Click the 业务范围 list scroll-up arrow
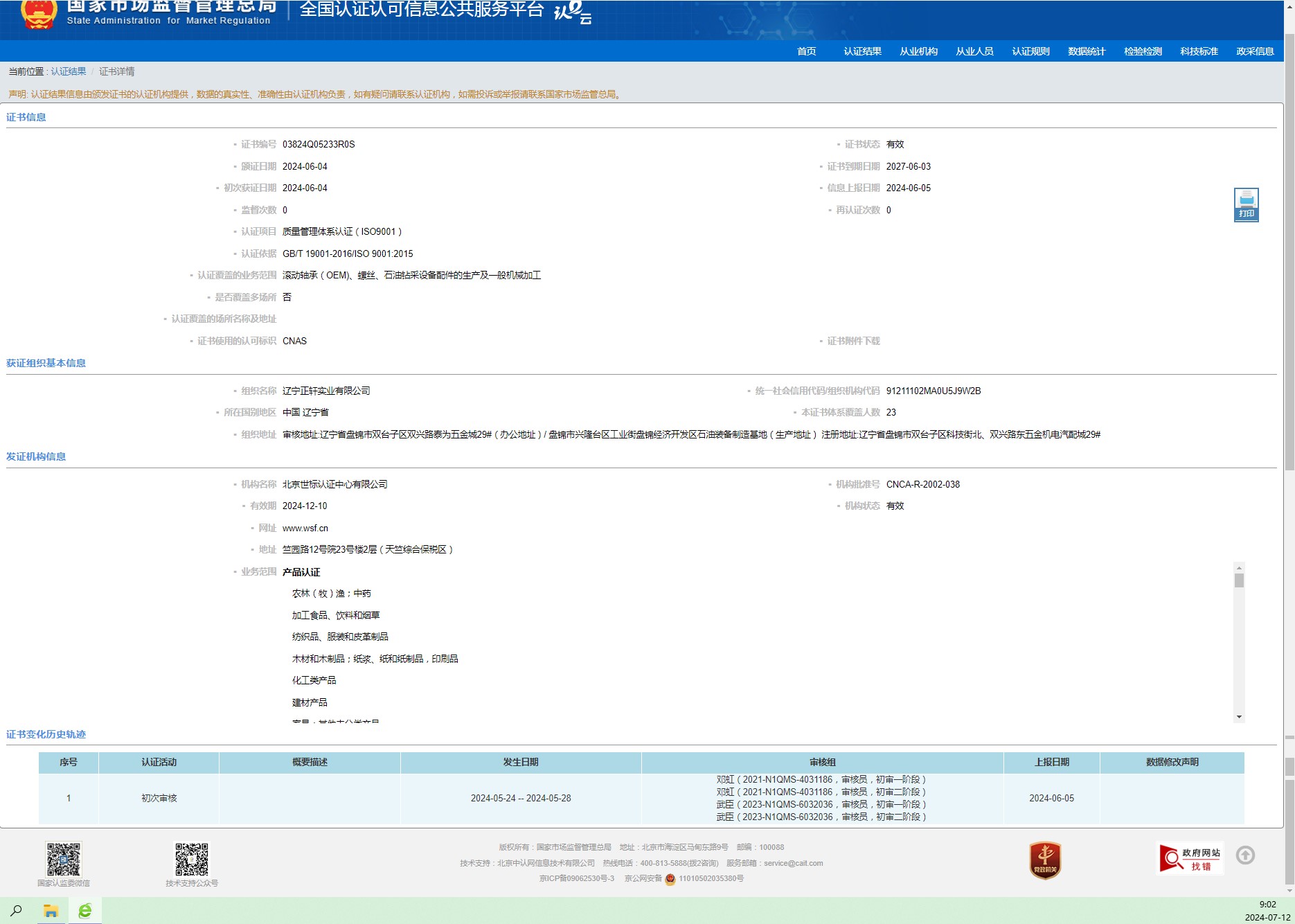Viewport: 1295px width, 924px height. tap(1239, 567)
